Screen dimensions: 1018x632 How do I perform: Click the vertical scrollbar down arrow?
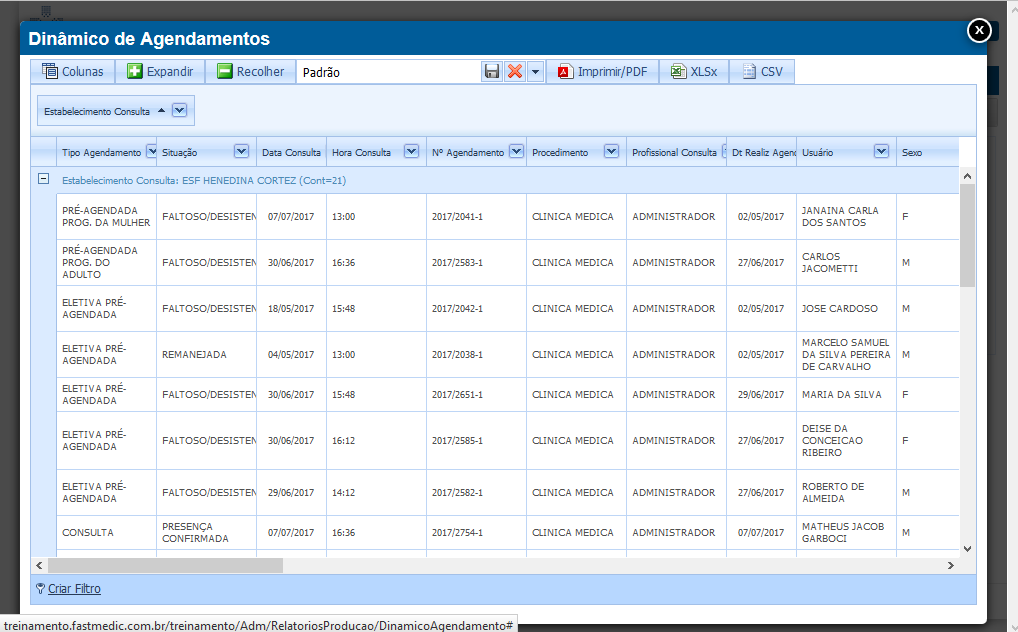[x=967, y=549]
